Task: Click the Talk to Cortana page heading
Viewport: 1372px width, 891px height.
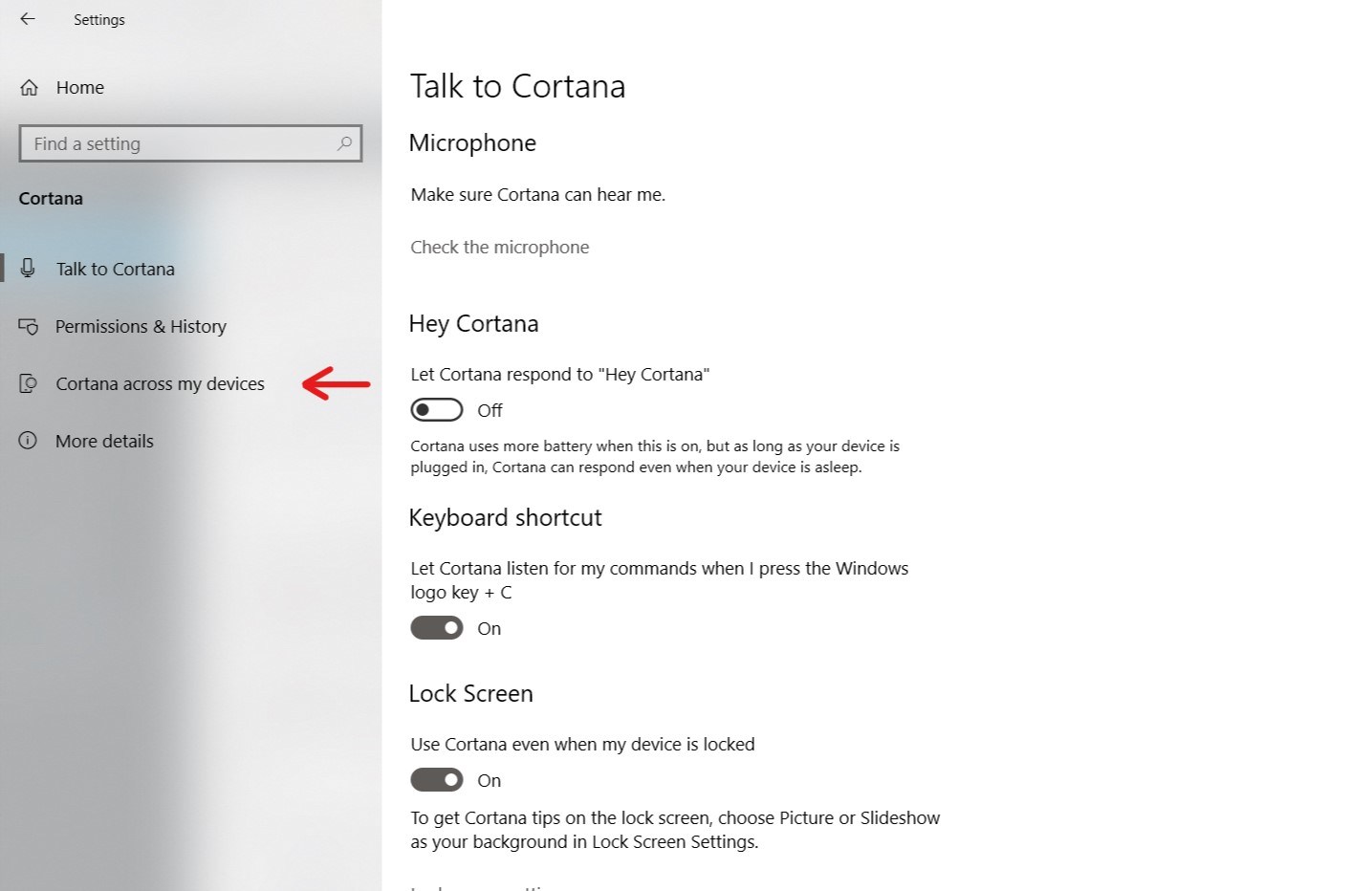Action: pyautogui.click(x=517, y=86)
